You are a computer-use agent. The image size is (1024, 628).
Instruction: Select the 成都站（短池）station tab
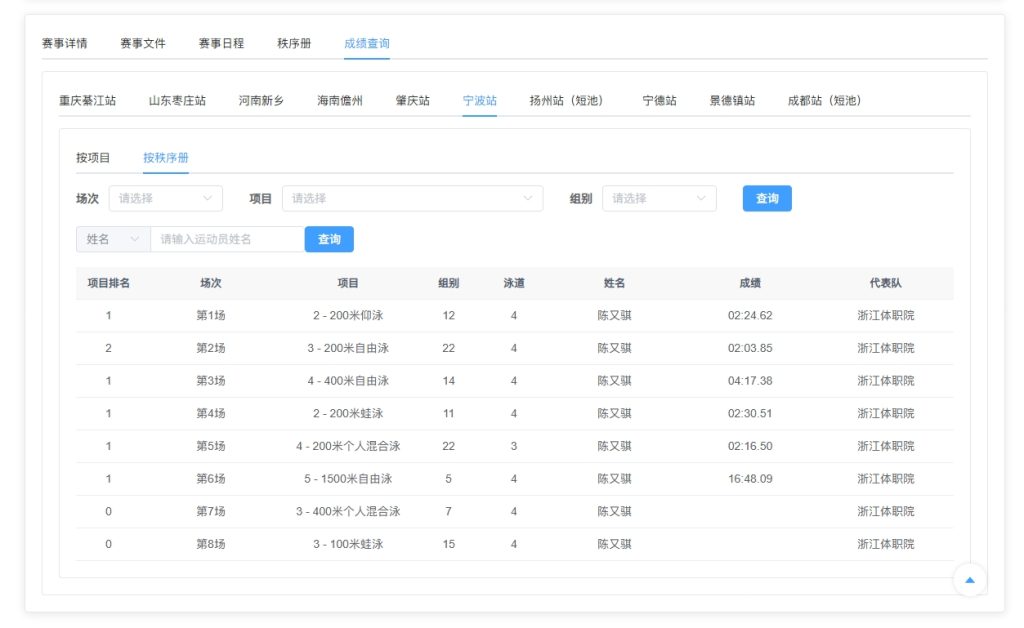[x=824, y=100]
